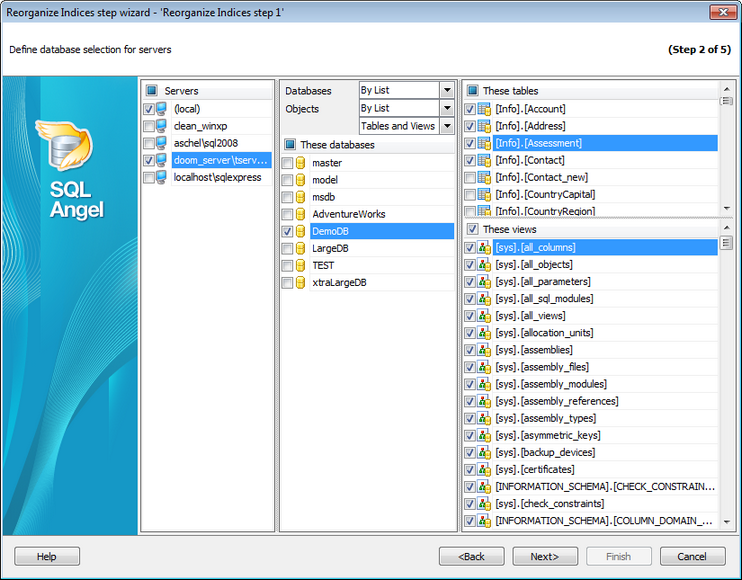Viewport: 742px width, 580px height.
Task: Open the Objects By List dropdown
Action: [x=447, y=108]
